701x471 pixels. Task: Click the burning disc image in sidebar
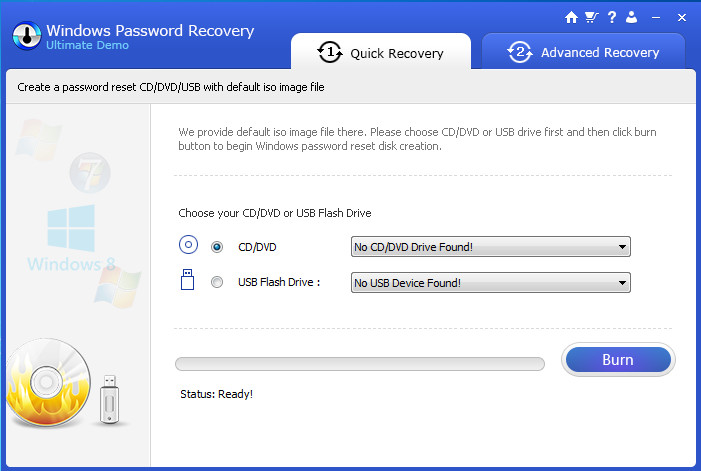pos(48,383)
